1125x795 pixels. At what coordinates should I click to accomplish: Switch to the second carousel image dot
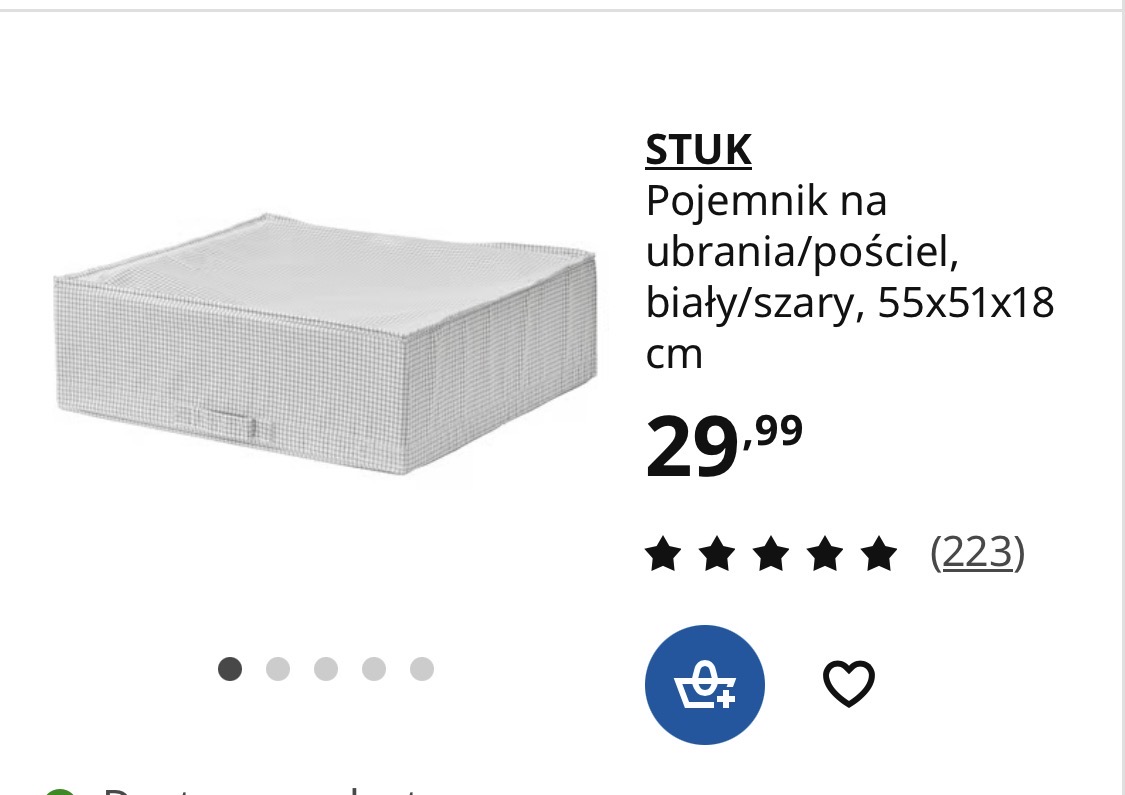click(278, 669)
